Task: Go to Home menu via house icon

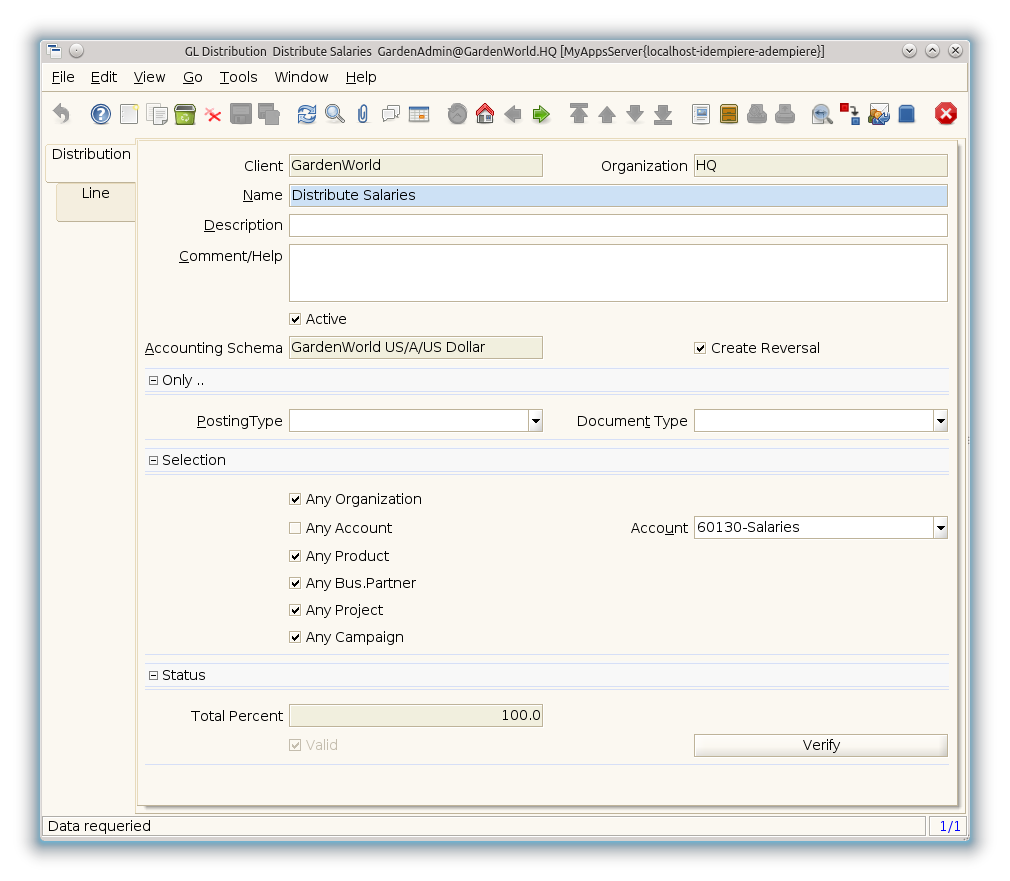Action: tap(485, 114)
